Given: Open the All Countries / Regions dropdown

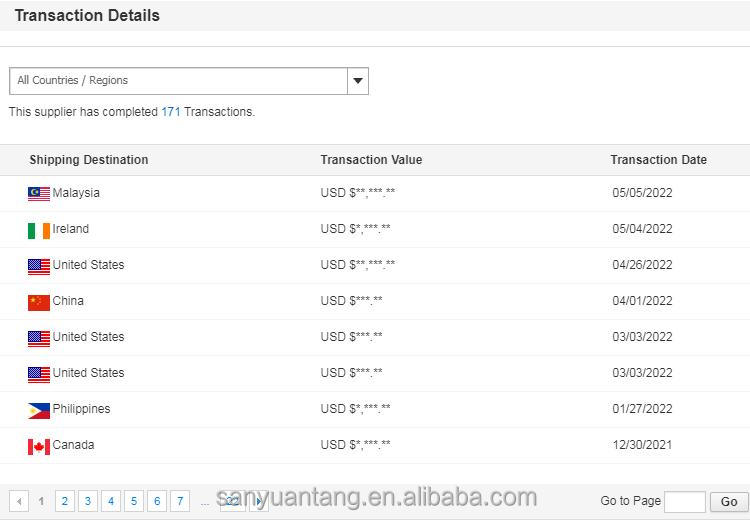Looking at the screenshot, I should [x=178, y=81].
